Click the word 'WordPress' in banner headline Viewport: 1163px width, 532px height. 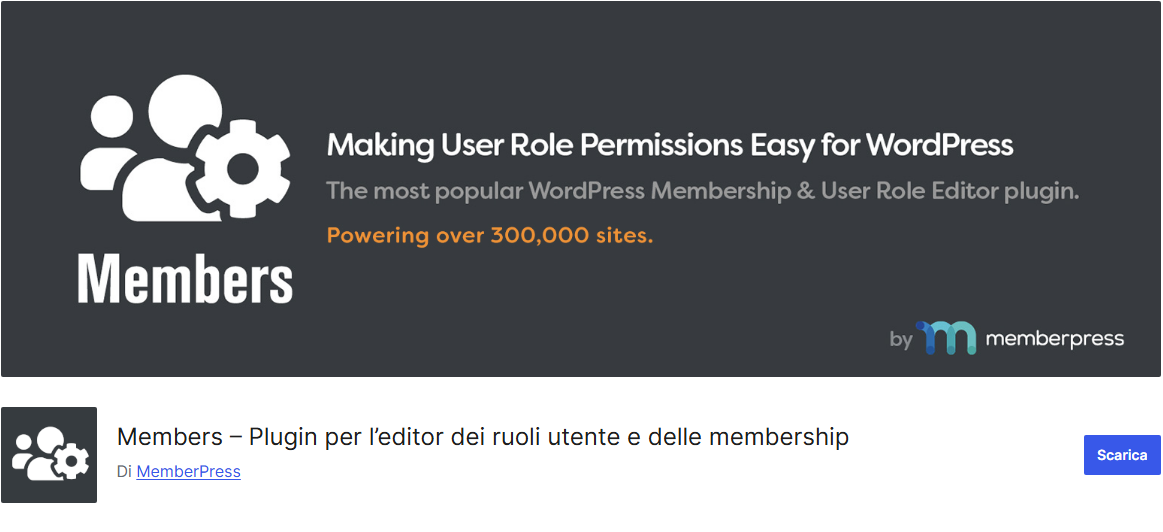point(939,146)
